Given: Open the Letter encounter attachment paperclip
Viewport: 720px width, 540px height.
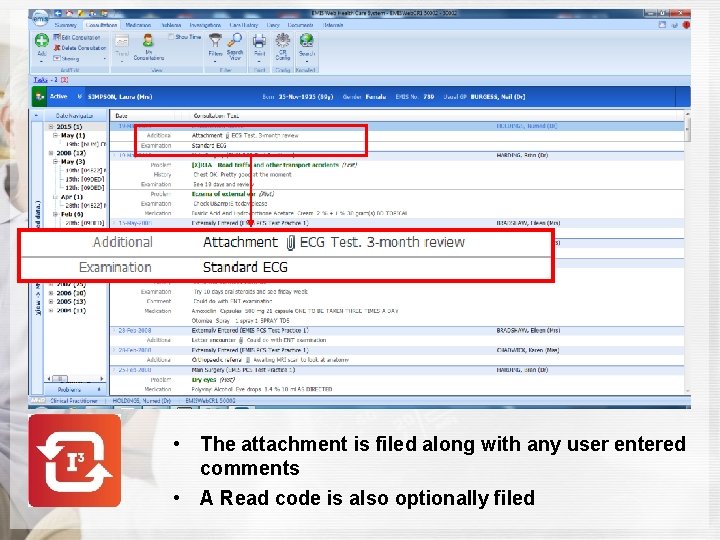Looking at the screenshot, I should point(241,340).
